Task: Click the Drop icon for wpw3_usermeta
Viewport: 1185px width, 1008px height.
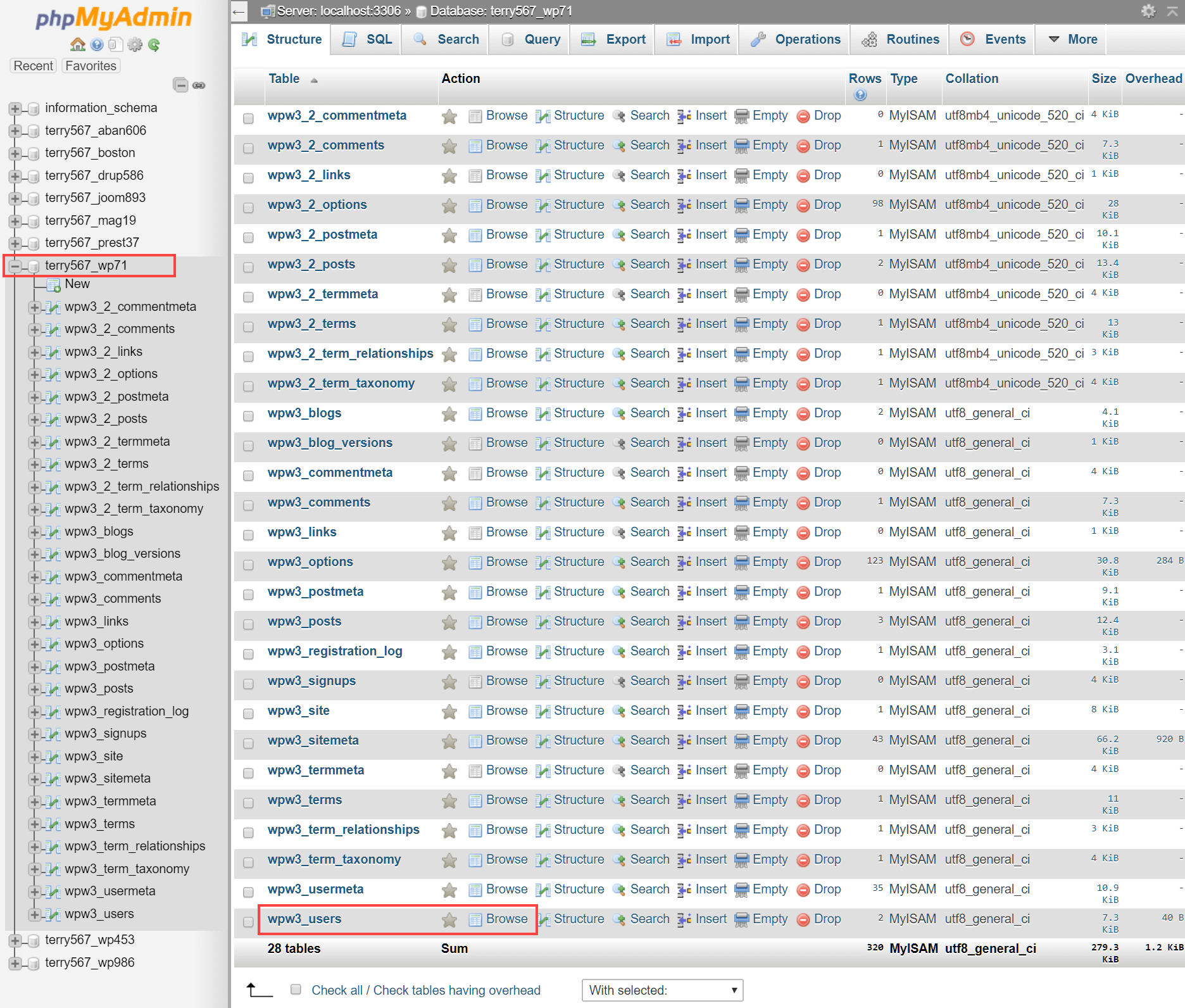Action: tap(803, 890)
